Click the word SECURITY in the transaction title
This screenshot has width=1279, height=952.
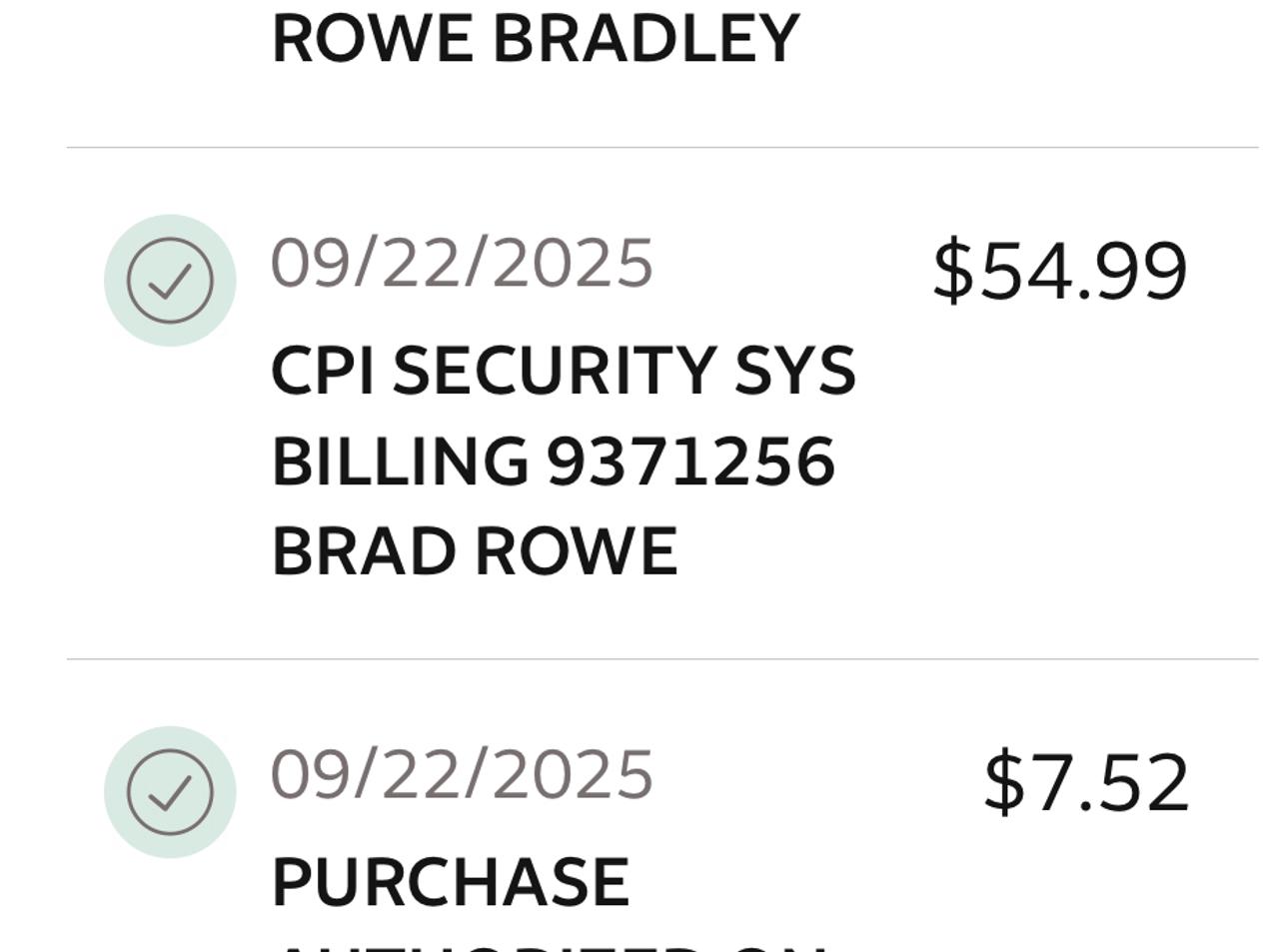[555, 372]
